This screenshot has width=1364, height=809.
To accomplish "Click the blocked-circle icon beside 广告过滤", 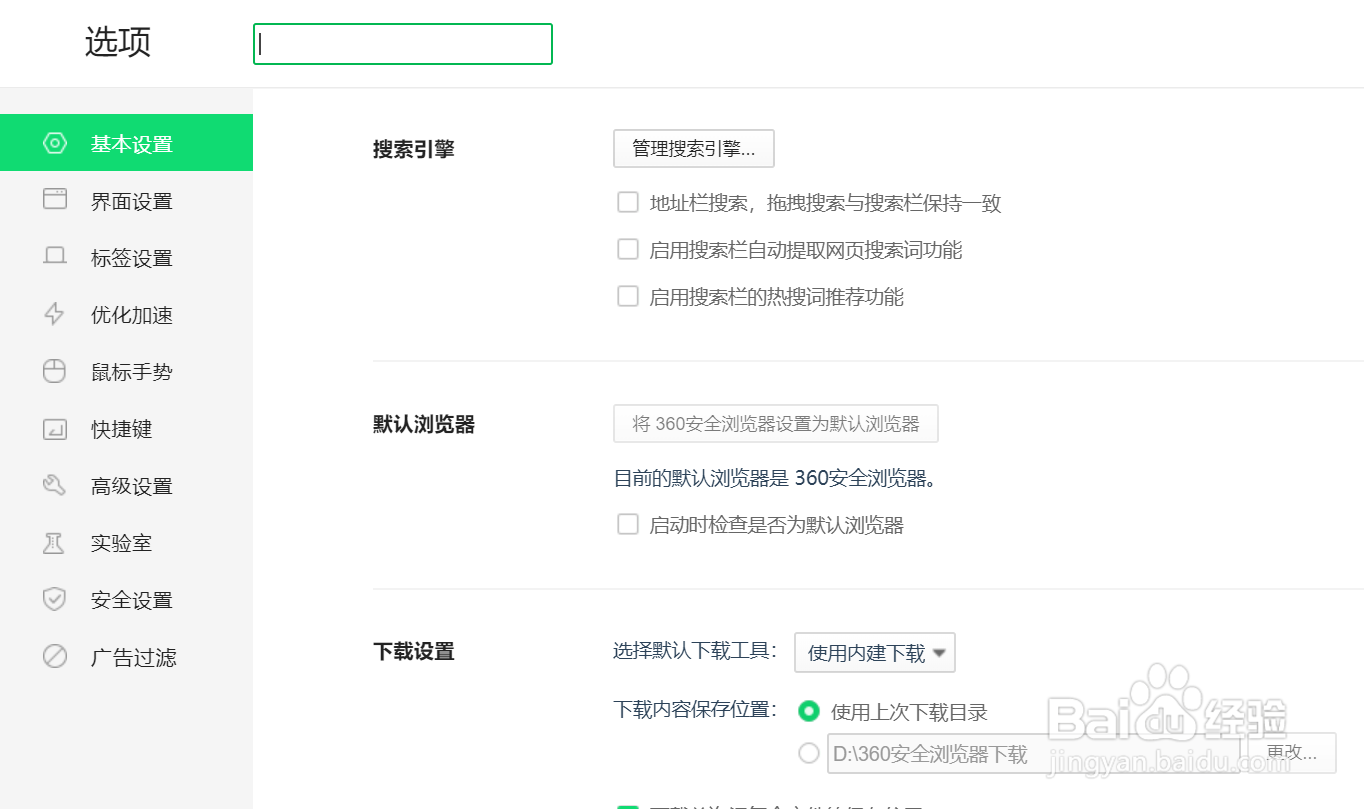I will [54, 657].
